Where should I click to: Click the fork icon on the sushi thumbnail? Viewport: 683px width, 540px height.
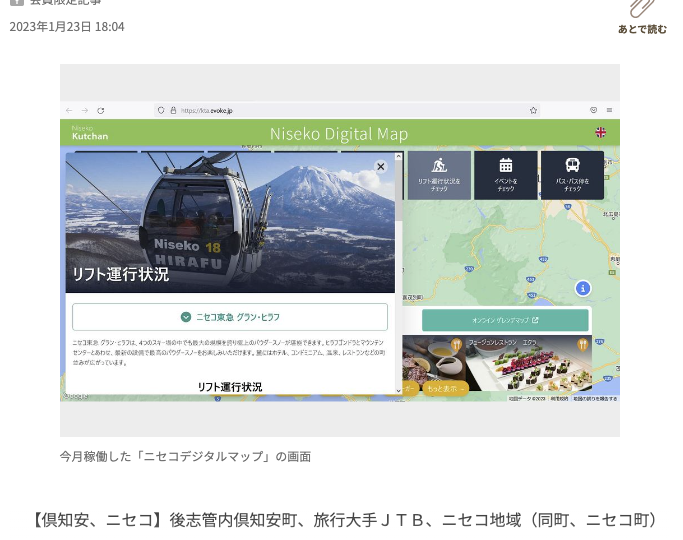(582, 344)
